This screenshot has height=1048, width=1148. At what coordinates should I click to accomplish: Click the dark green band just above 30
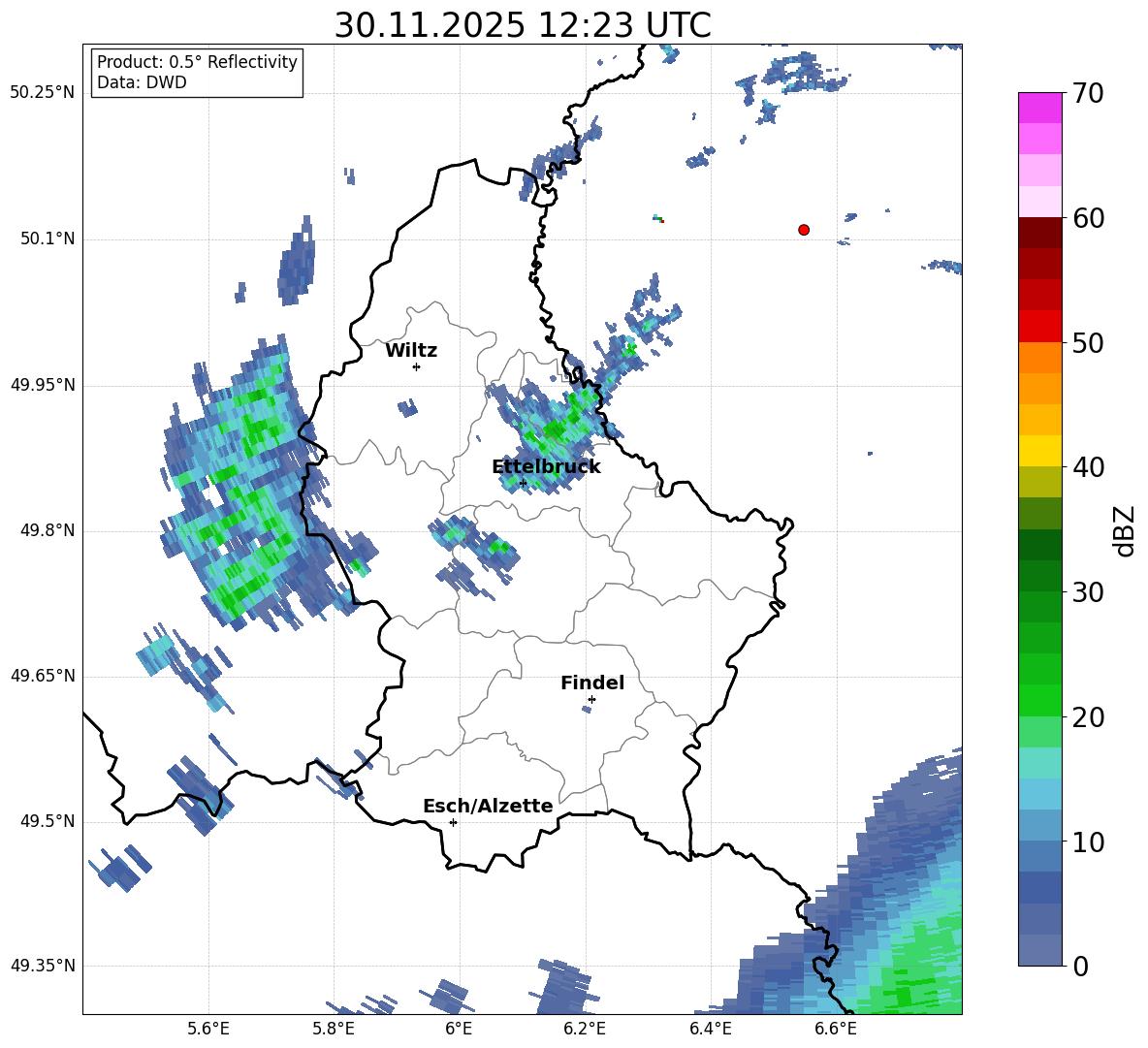tap(1039, 576)
